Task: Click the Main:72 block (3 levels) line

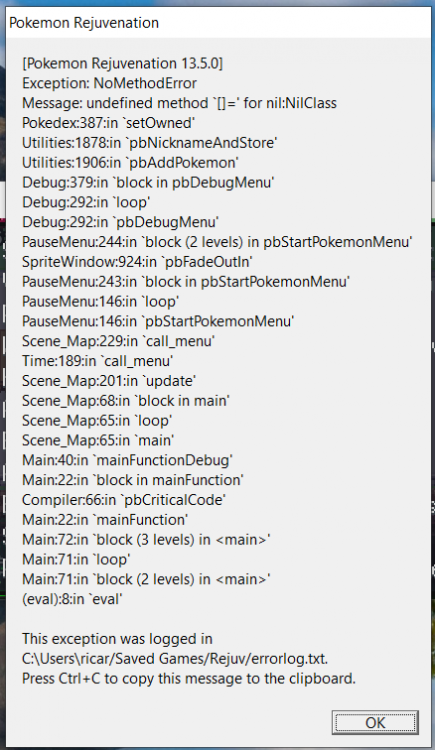Action: tap(146, 540)
